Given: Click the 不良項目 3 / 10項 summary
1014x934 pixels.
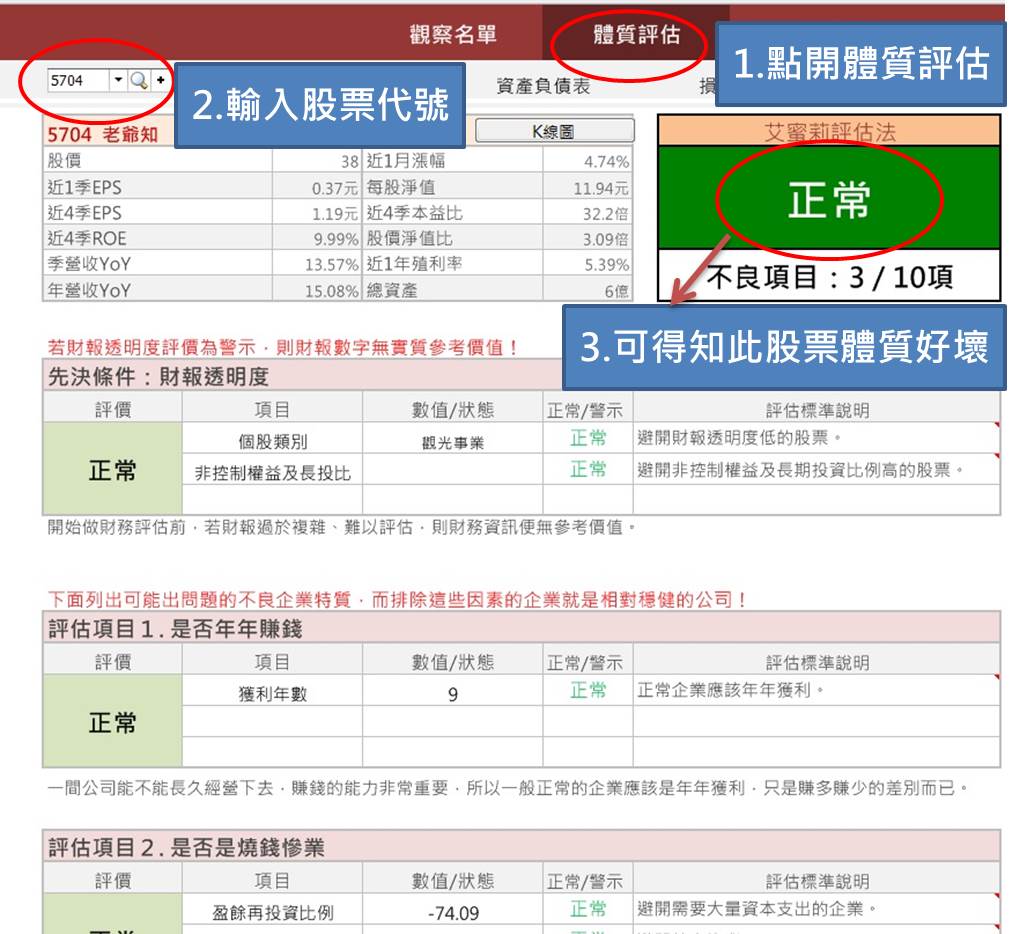Looking at the screenshot, I should coord(829,277).
